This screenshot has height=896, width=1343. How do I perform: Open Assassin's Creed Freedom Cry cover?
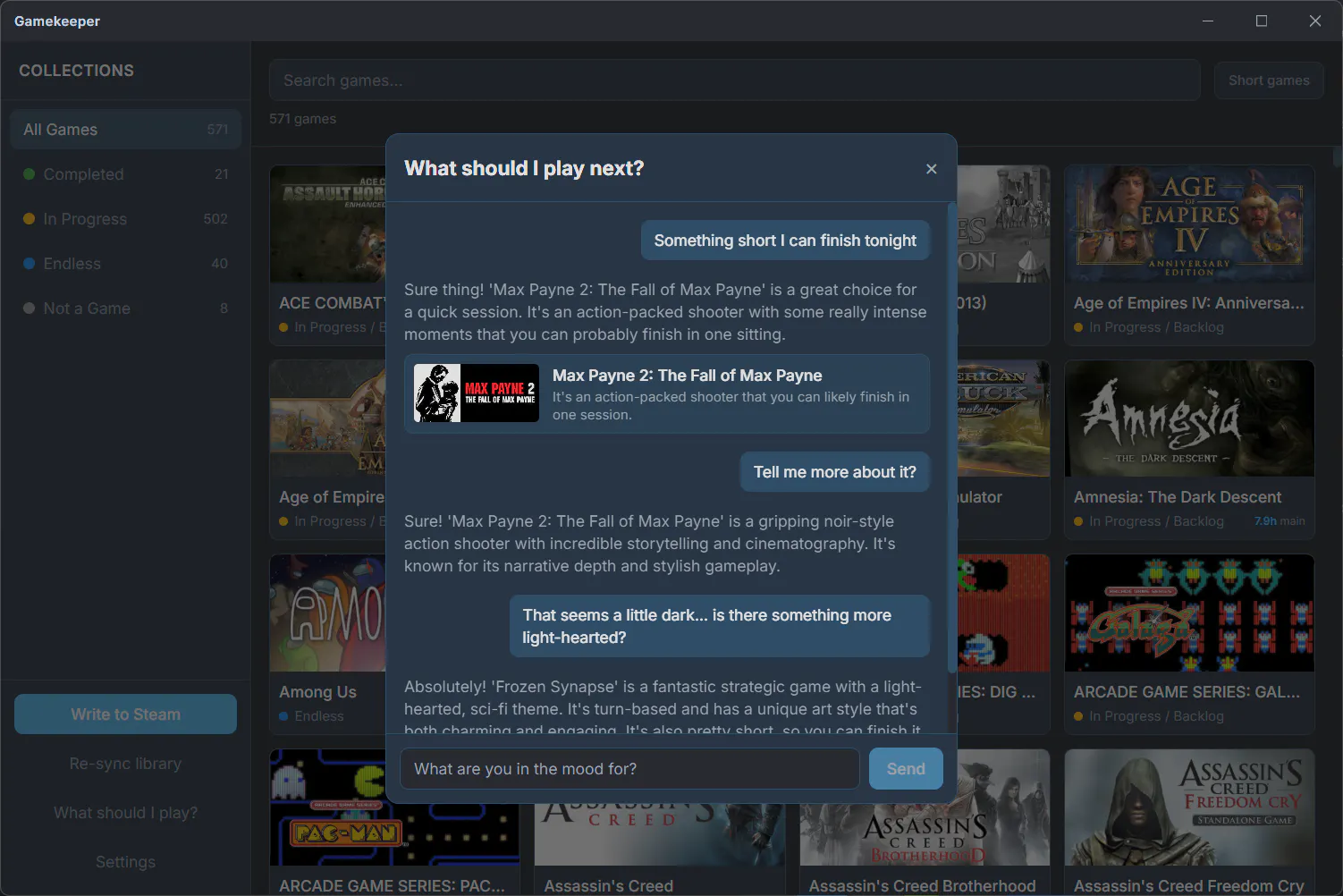[1189, 807]
